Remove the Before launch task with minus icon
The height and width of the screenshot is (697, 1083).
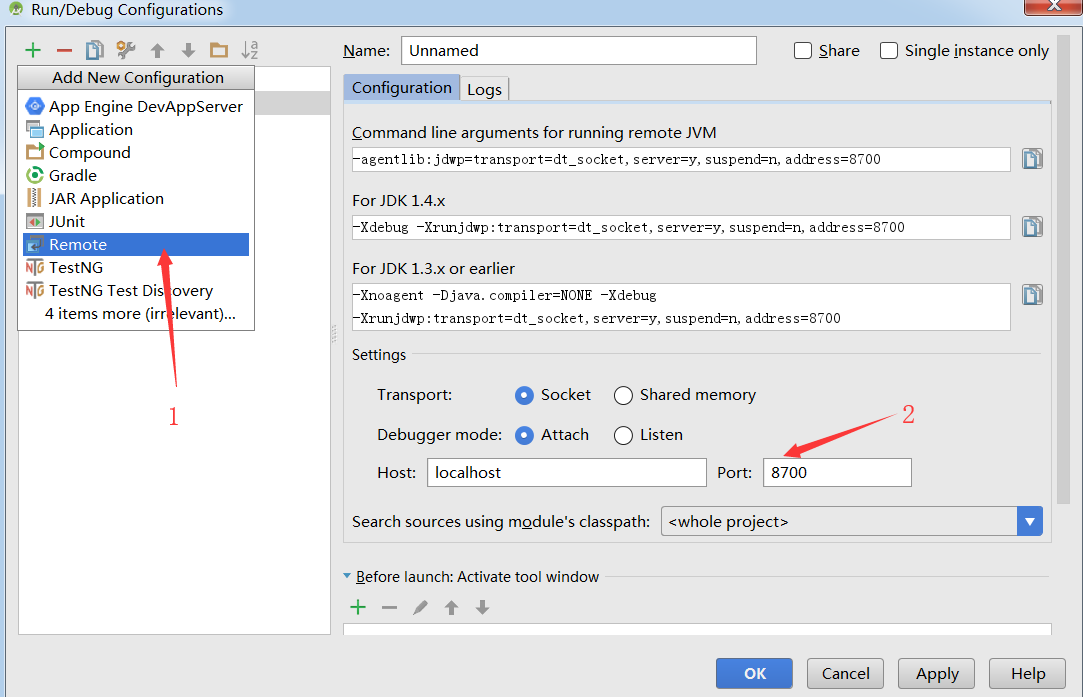[389, 608]
